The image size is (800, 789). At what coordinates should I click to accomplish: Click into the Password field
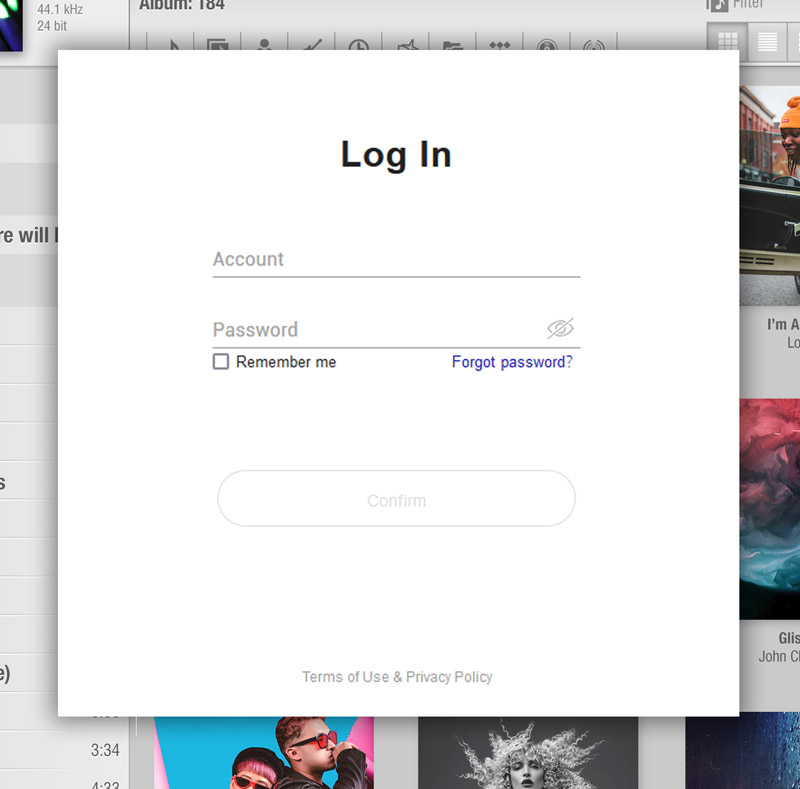click(375, 330)
